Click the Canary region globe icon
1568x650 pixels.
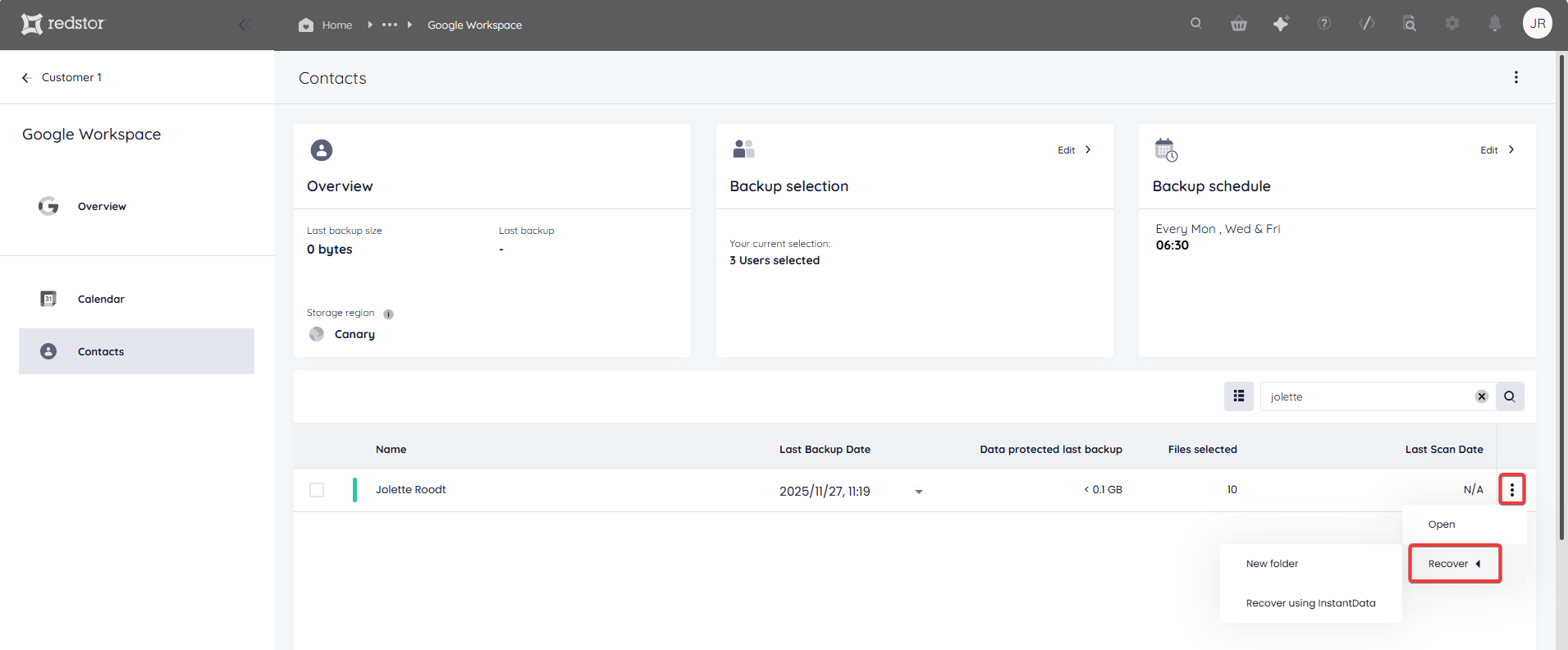[317, 334]
